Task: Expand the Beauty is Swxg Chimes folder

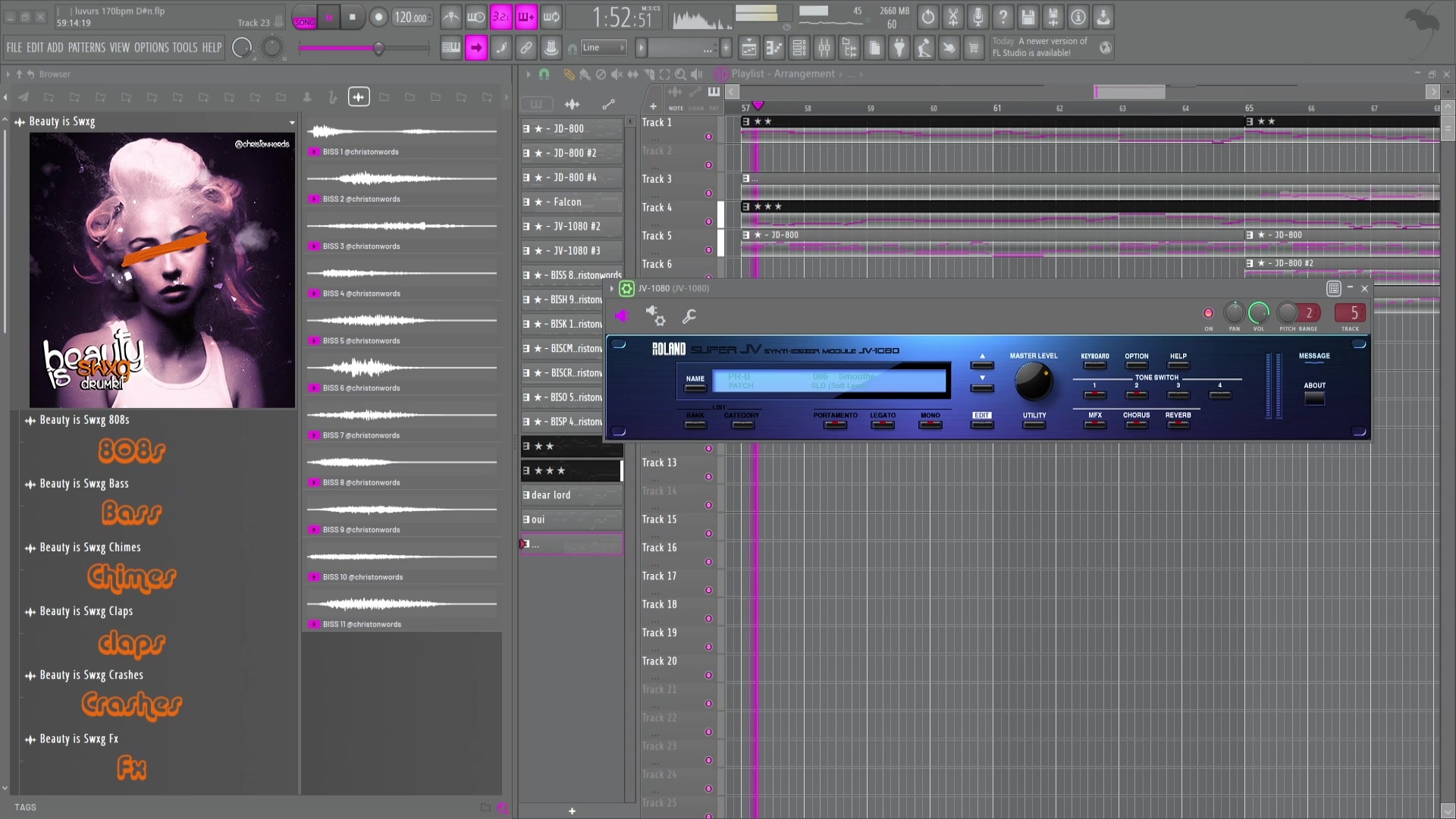Action: coord(89,548)
